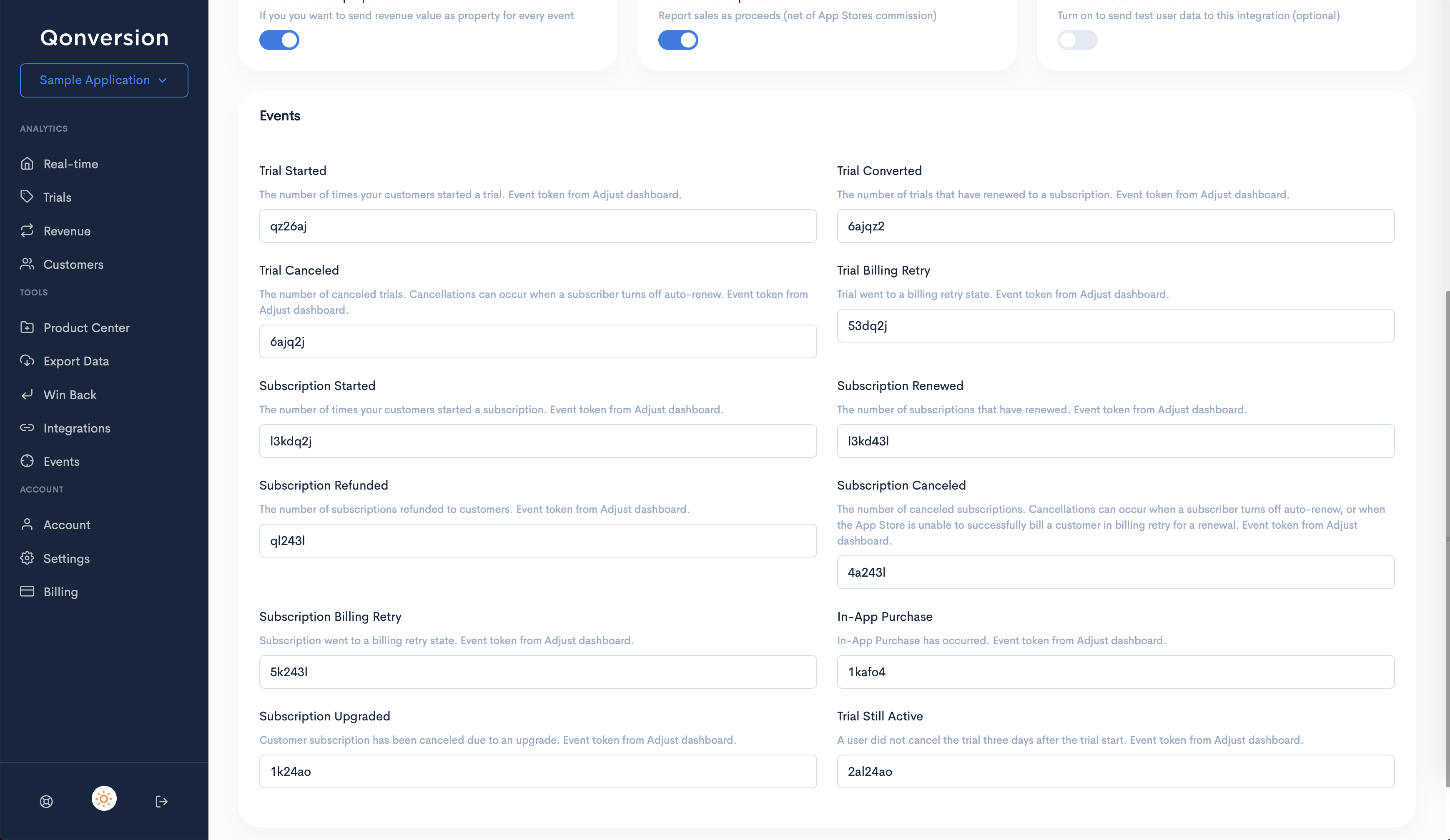The width and height of the screenshot is (1450, 840).
Task: Click the Customers people icon
Action: pos(27,264)
